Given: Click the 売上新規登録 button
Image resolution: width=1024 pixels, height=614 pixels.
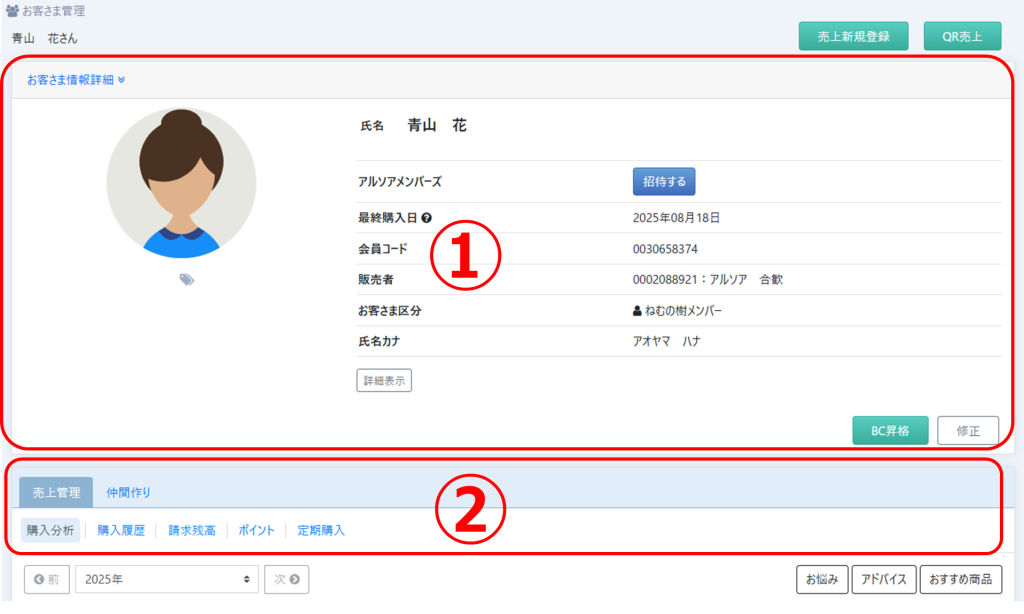Looking at the screenshot, I should click(853, 36).
